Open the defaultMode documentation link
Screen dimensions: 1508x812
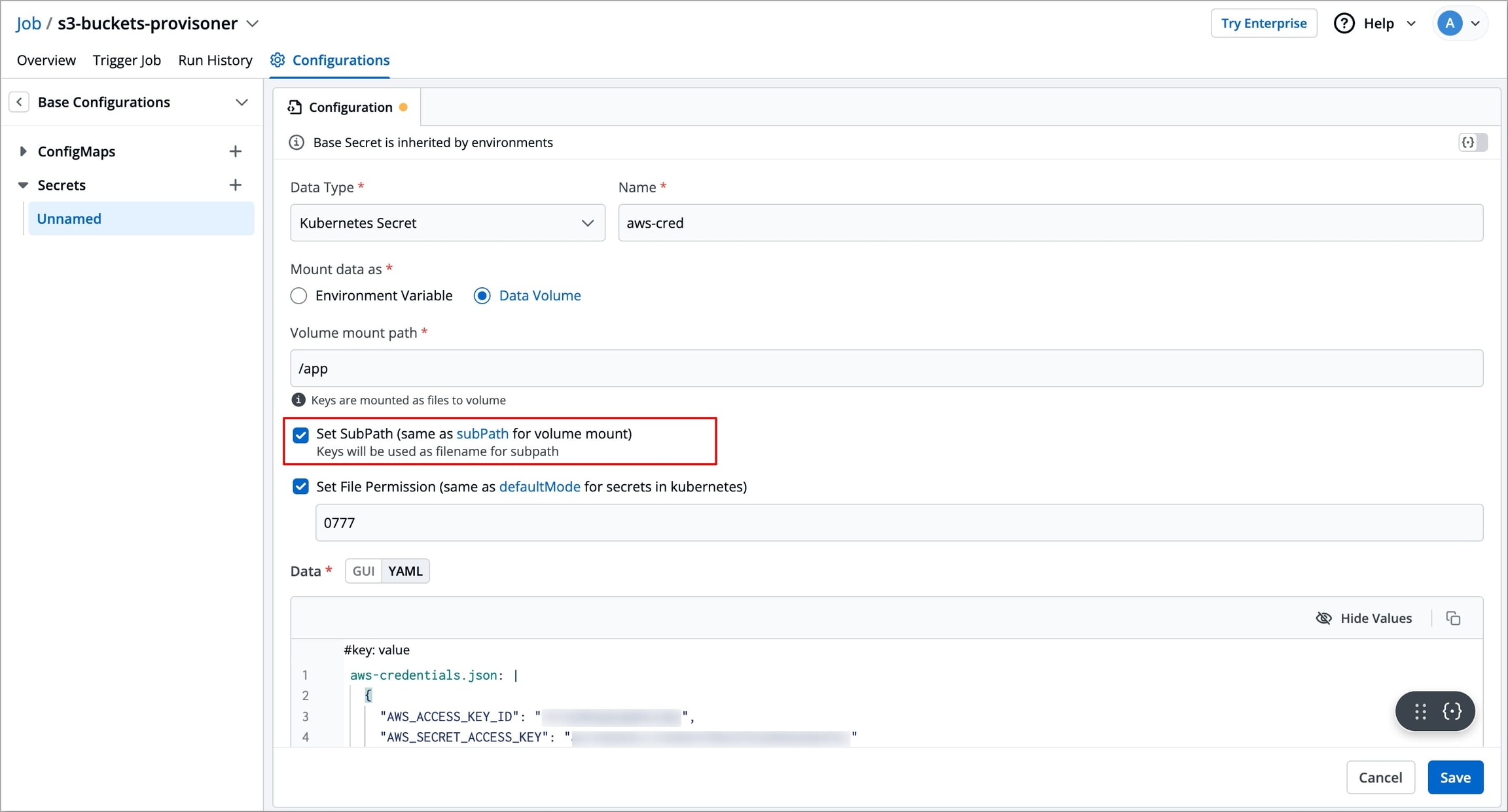[539, 487]
